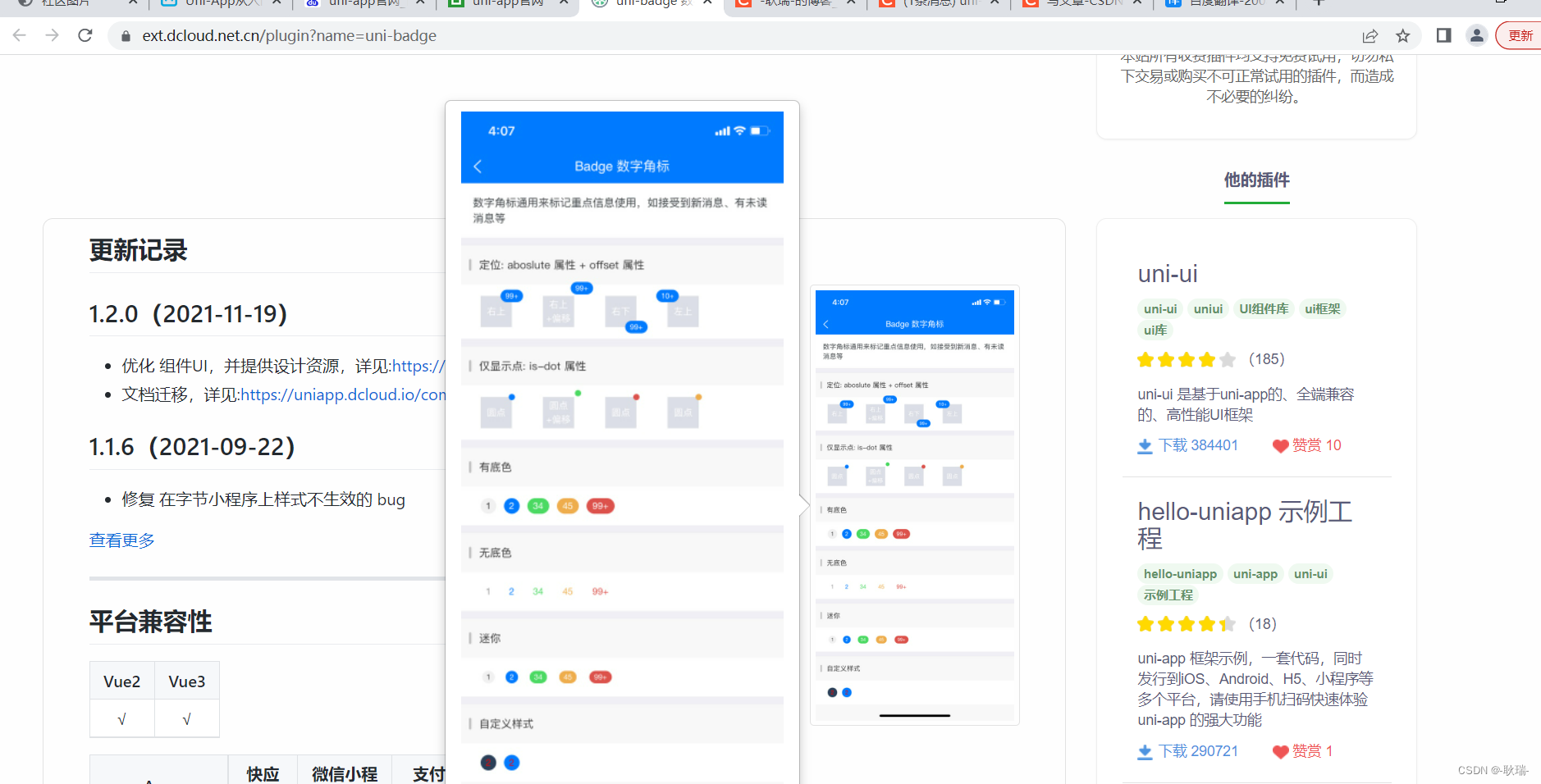Click the UI组件库 tag
Image resolution: width=1541 pixels, height=784 pixels.
pos(1264,309)
